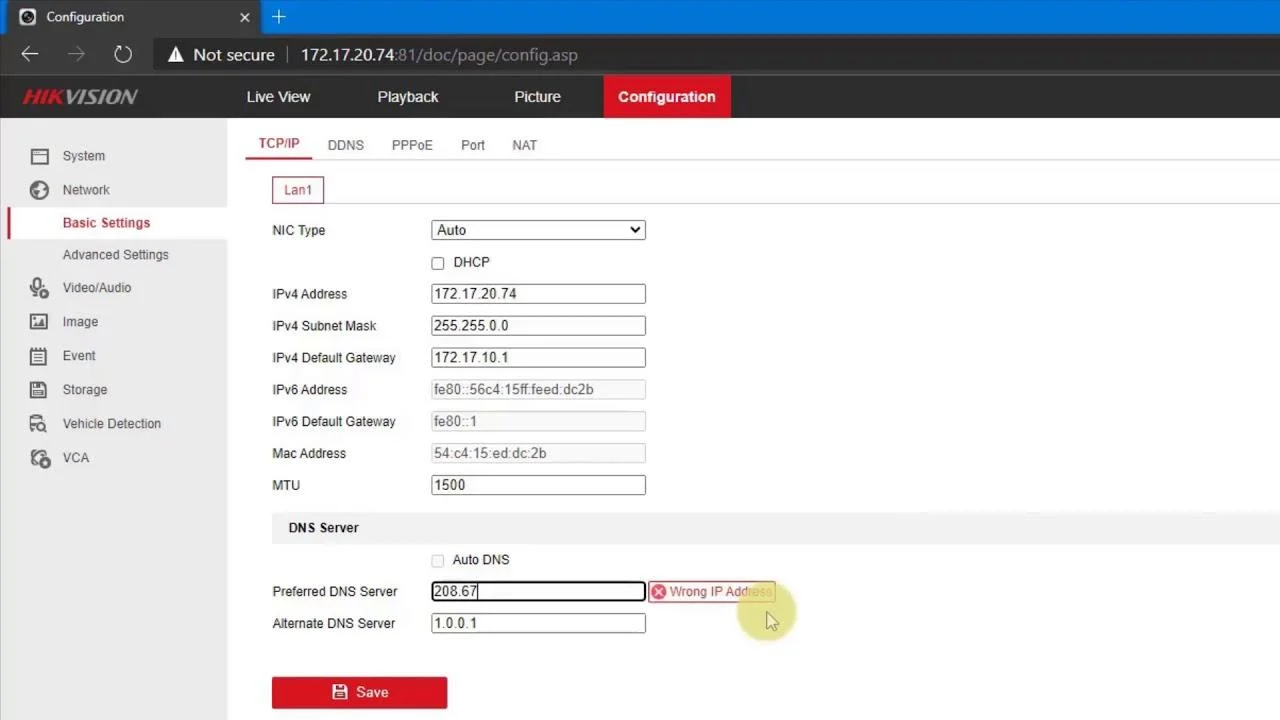Click the IPv4 Address field

(538, 294)
